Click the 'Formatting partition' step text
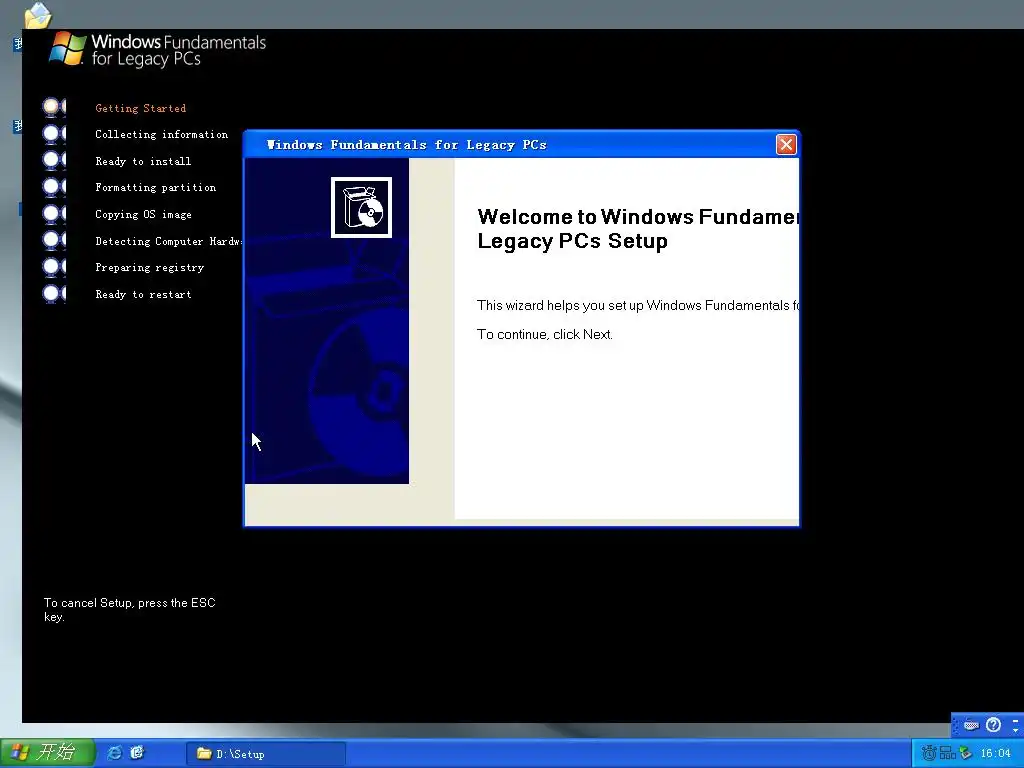The height and width of the screenshot is (768, 1024). pos(155,187)
